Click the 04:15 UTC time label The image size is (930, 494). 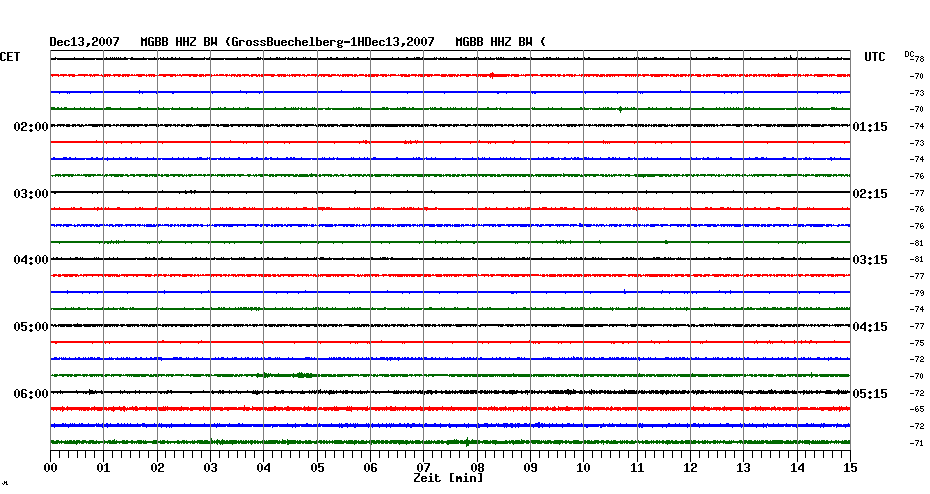pos(870,327)
